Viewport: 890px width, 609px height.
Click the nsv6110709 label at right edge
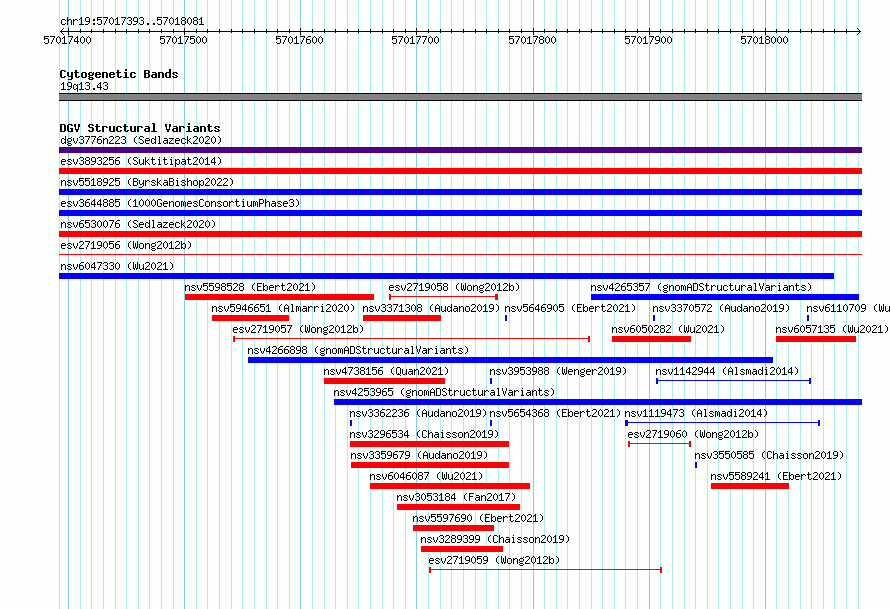[848, 308]
